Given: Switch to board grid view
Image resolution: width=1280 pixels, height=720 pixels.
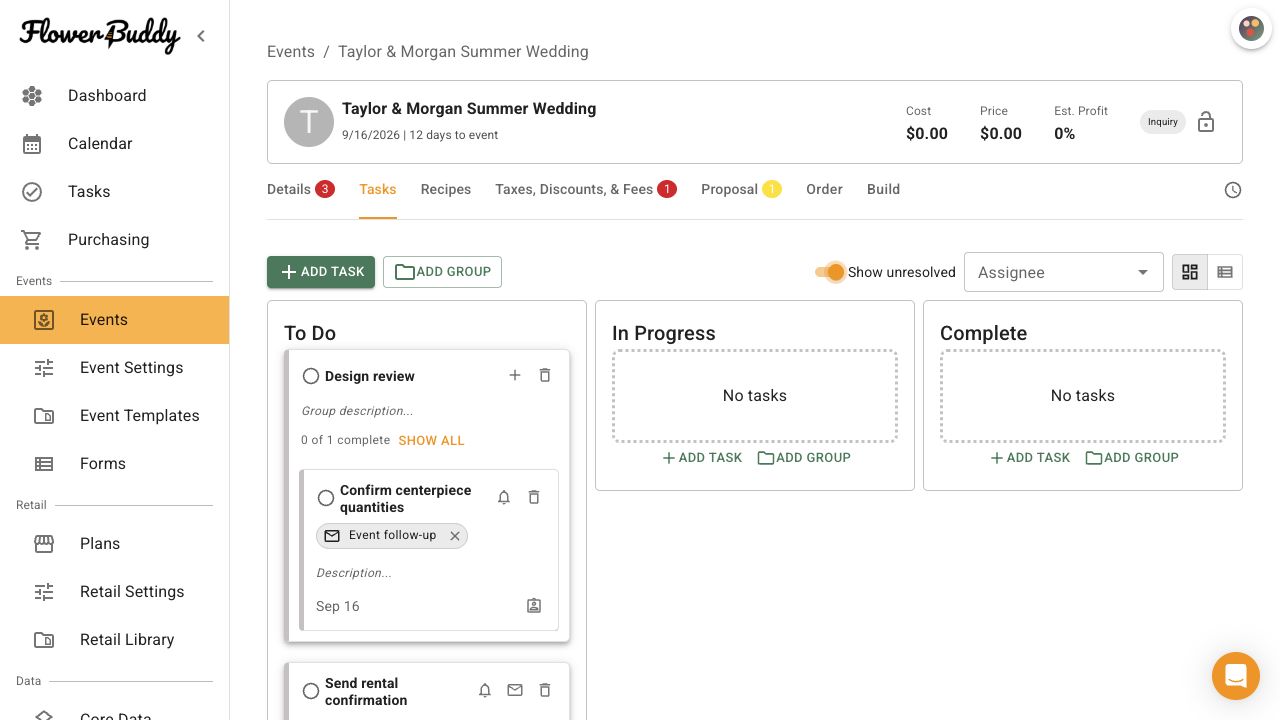Looking at the screenshot, I should click(1190, 272).
